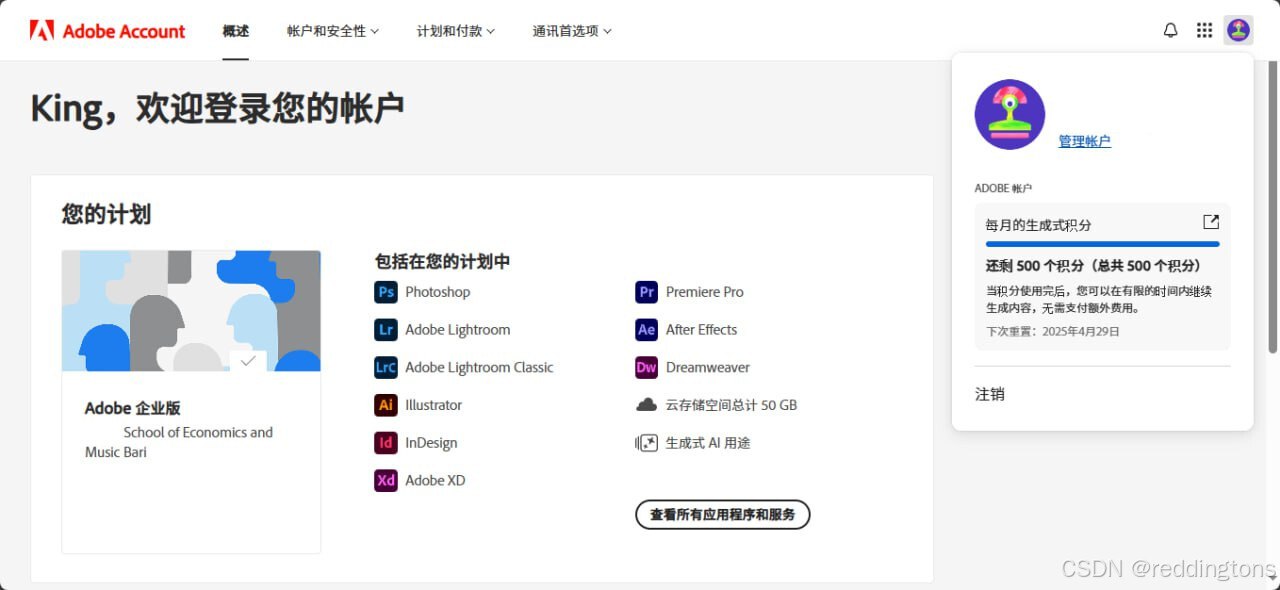Screen dimensions: 1280x590
Task: Click the Adobe XD label
Action: point(435,480)
